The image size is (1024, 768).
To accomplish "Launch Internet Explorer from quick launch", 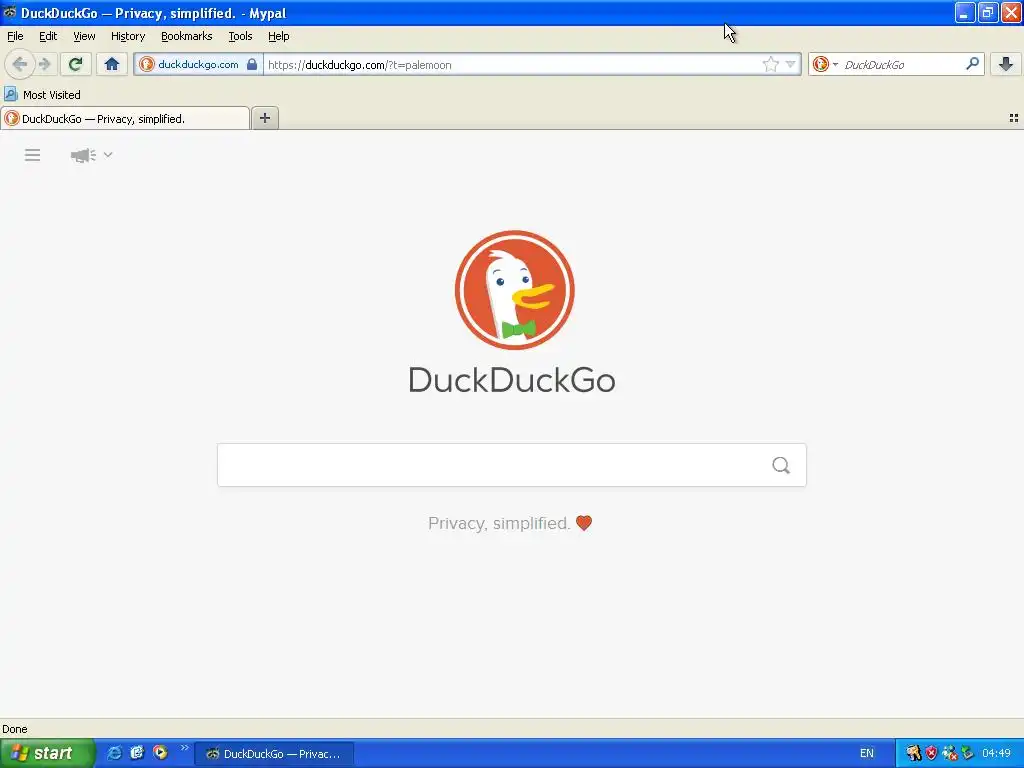I will click(x=114, y=753).
